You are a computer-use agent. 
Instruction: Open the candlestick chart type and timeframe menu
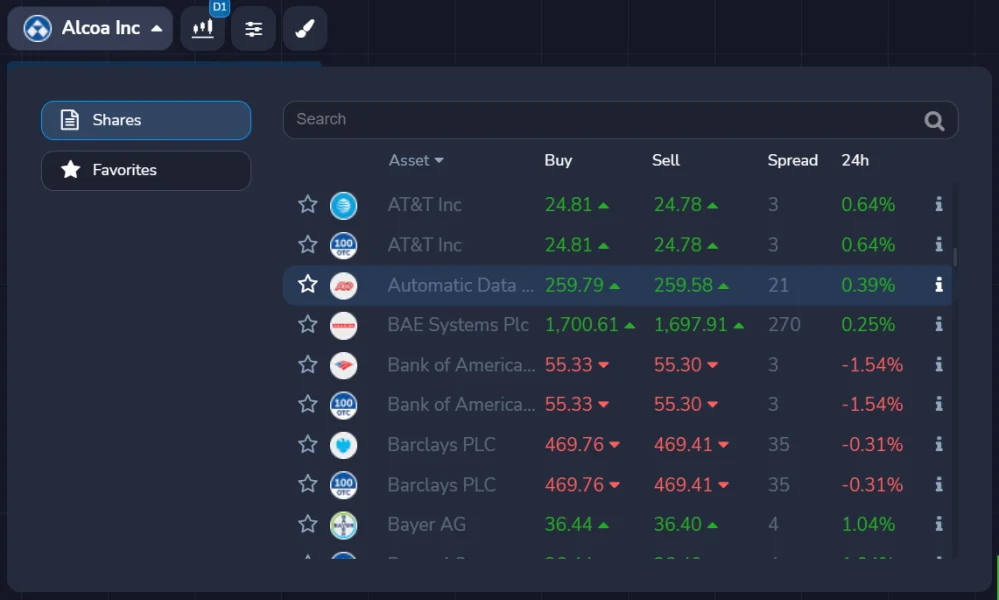[203, 29]
